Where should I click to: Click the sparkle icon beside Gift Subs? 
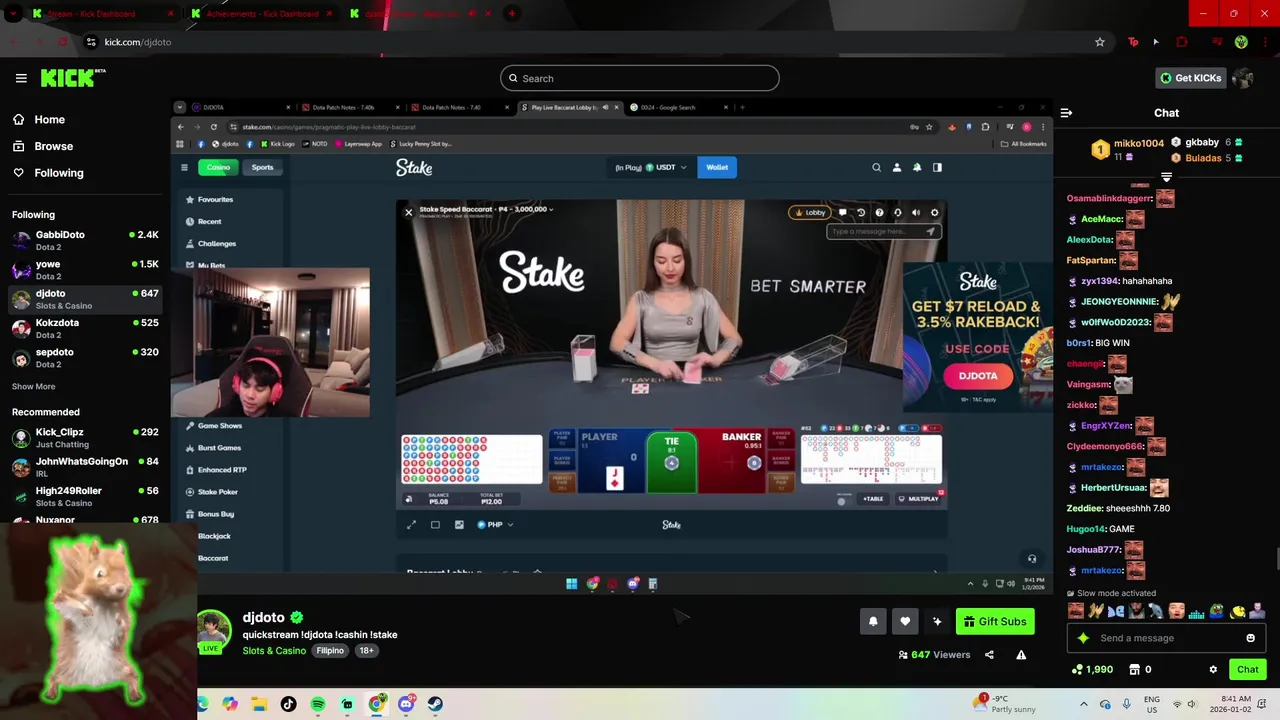click(x=937, y=621)
